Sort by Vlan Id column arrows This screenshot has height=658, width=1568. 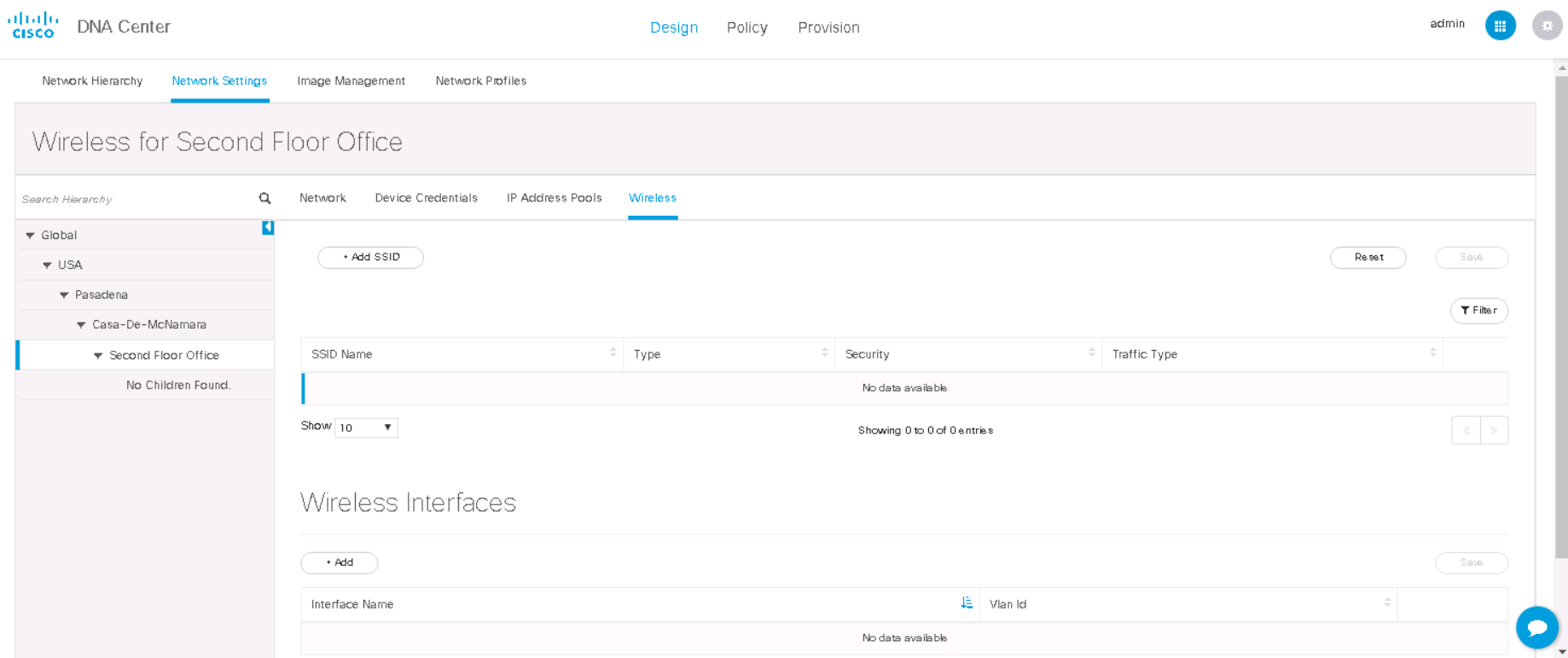tap(1387, 603)
